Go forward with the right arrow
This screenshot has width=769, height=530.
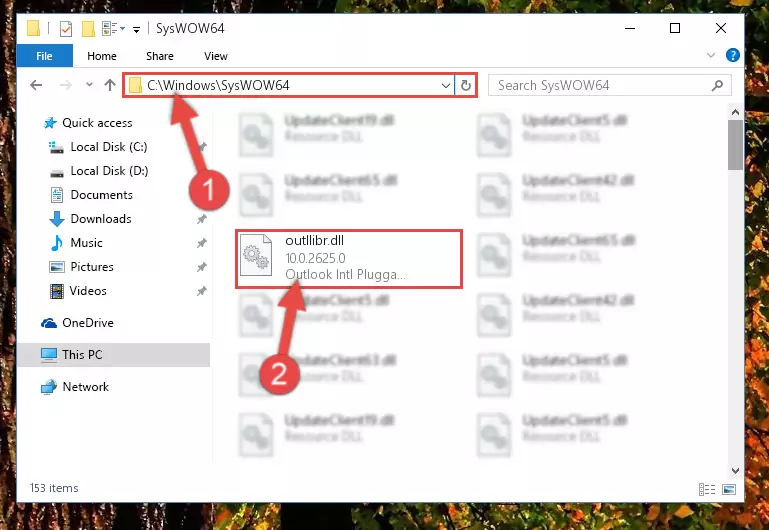coord(65,85)
